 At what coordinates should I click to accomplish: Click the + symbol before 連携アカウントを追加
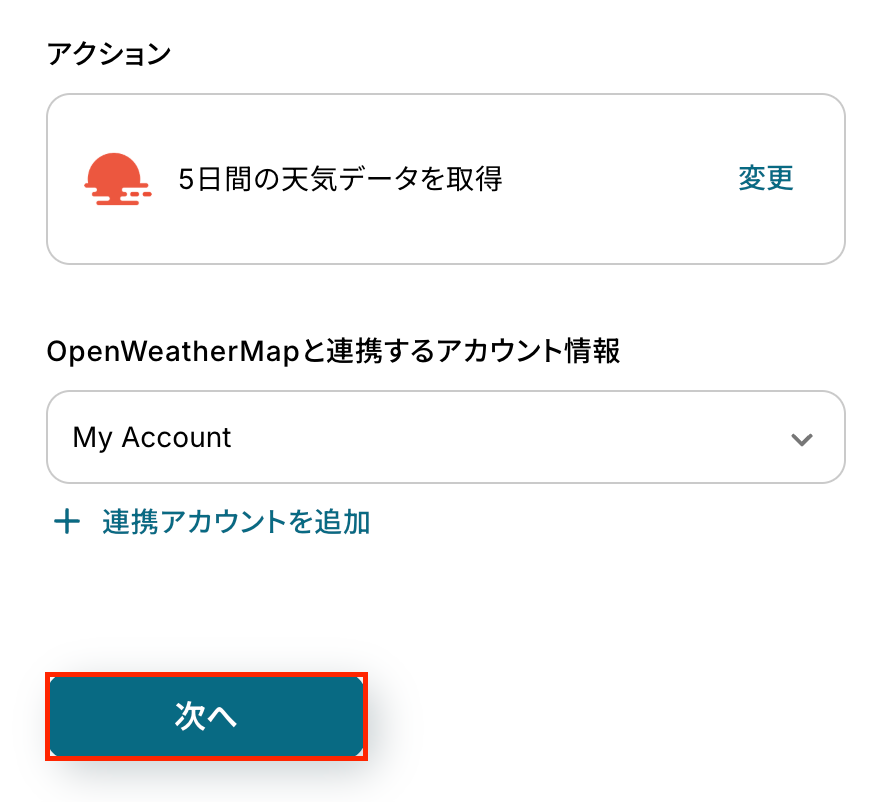click(67, 521)
